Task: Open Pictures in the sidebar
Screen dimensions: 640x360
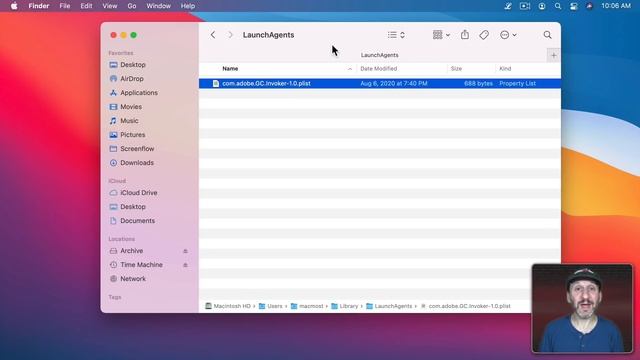Action: click(x=132, y=134)
